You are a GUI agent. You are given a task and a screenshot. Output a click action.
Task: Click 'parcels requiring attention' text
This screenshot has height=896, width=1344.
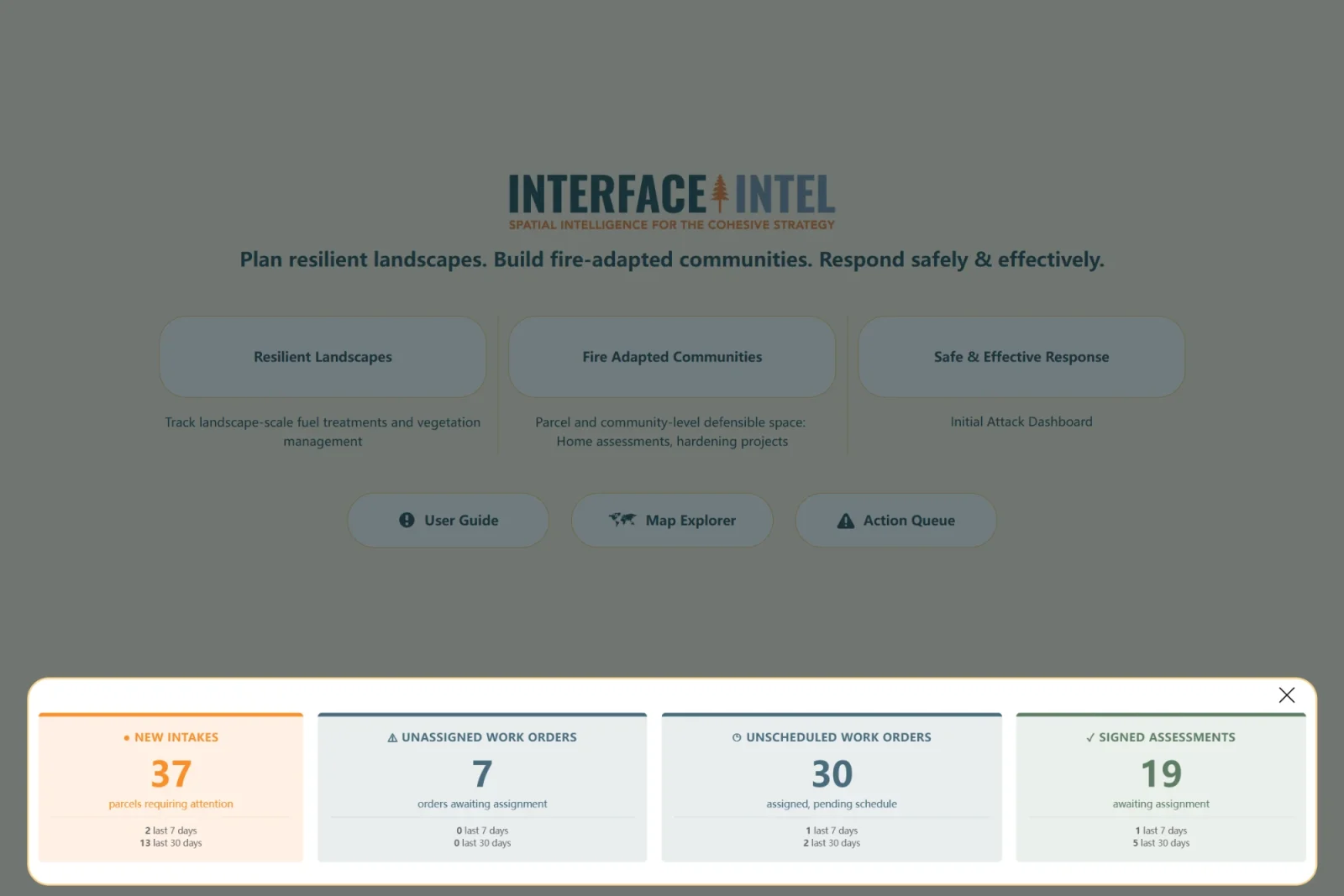171,804
